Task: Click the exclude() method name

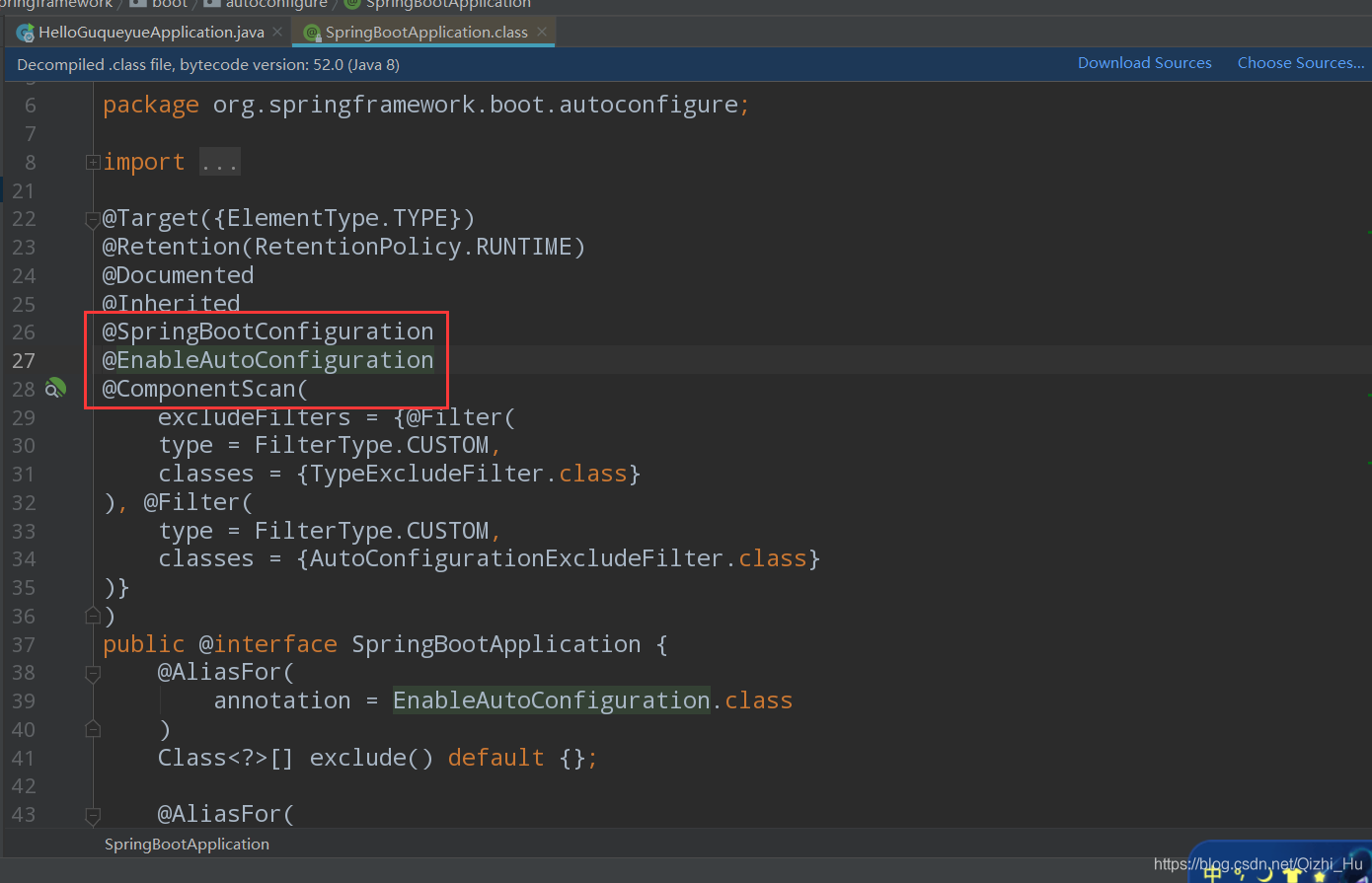Action: point(358,759)
